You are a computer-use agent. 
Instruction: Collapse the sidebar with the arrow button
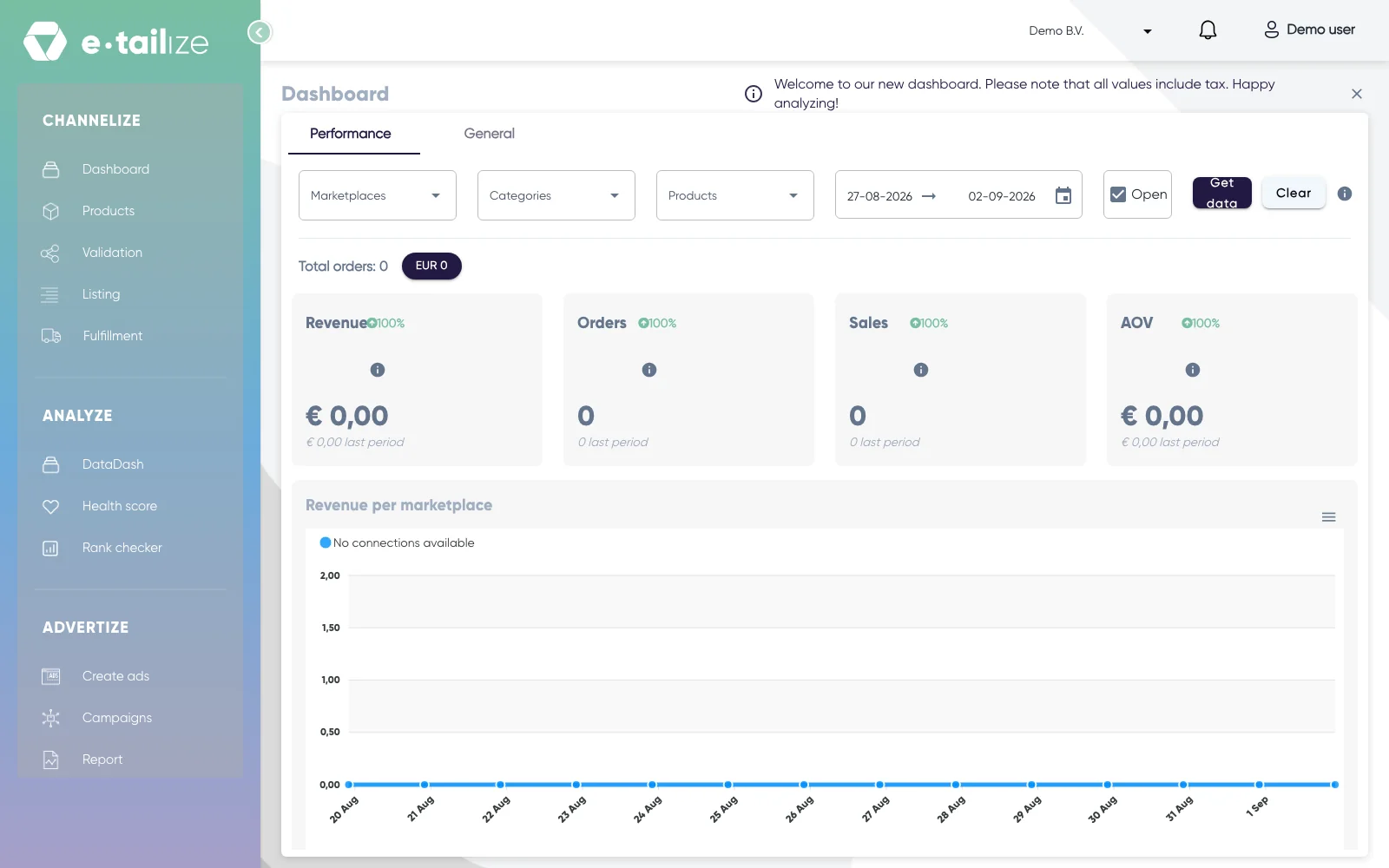coord(259,32)
